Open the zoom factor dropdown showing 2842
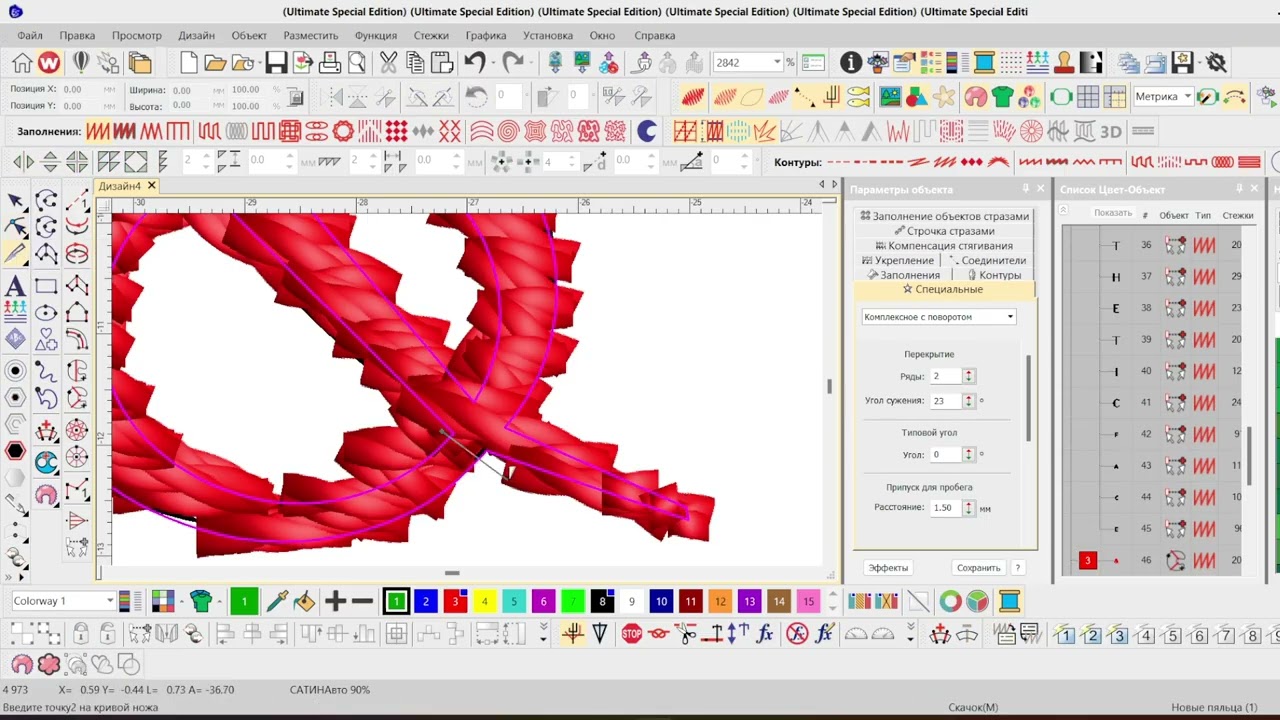 coord(777,62)
